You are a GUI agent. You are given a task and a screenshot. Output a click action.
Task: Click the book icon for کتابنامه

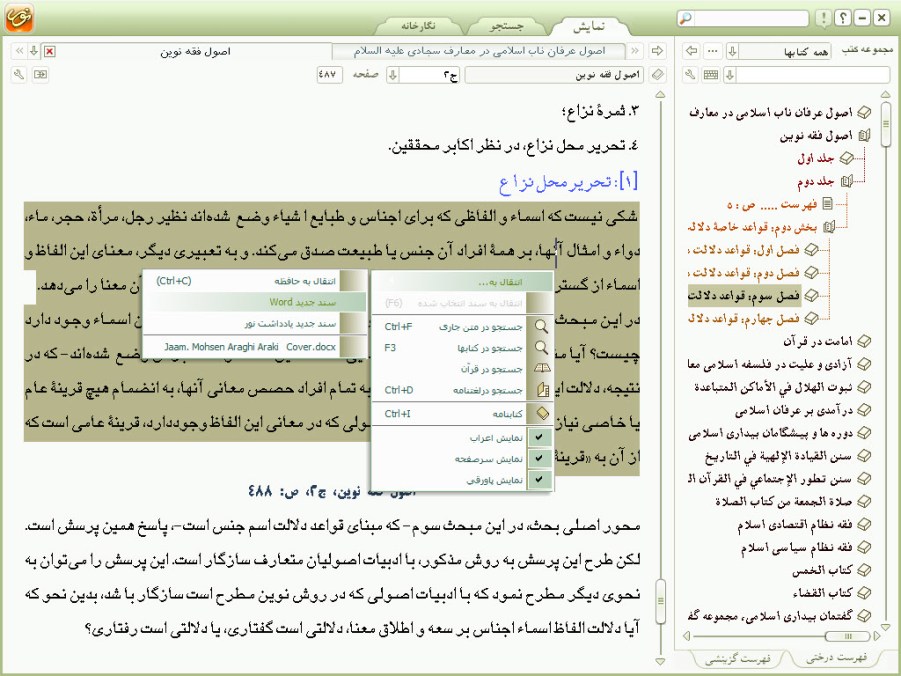point(542,413)
